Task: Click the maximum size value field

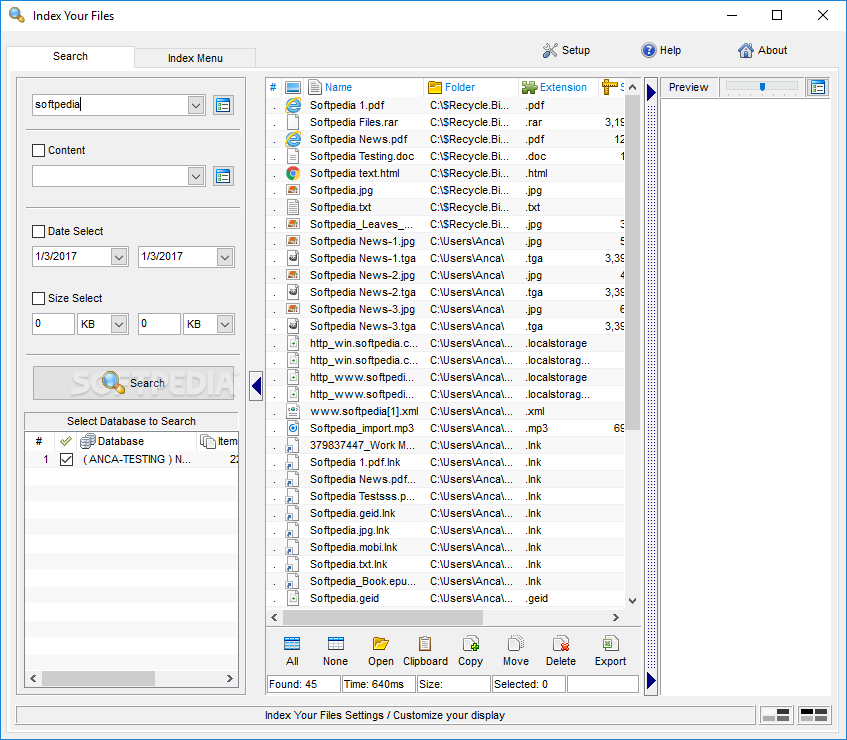Action: point(159,324)
